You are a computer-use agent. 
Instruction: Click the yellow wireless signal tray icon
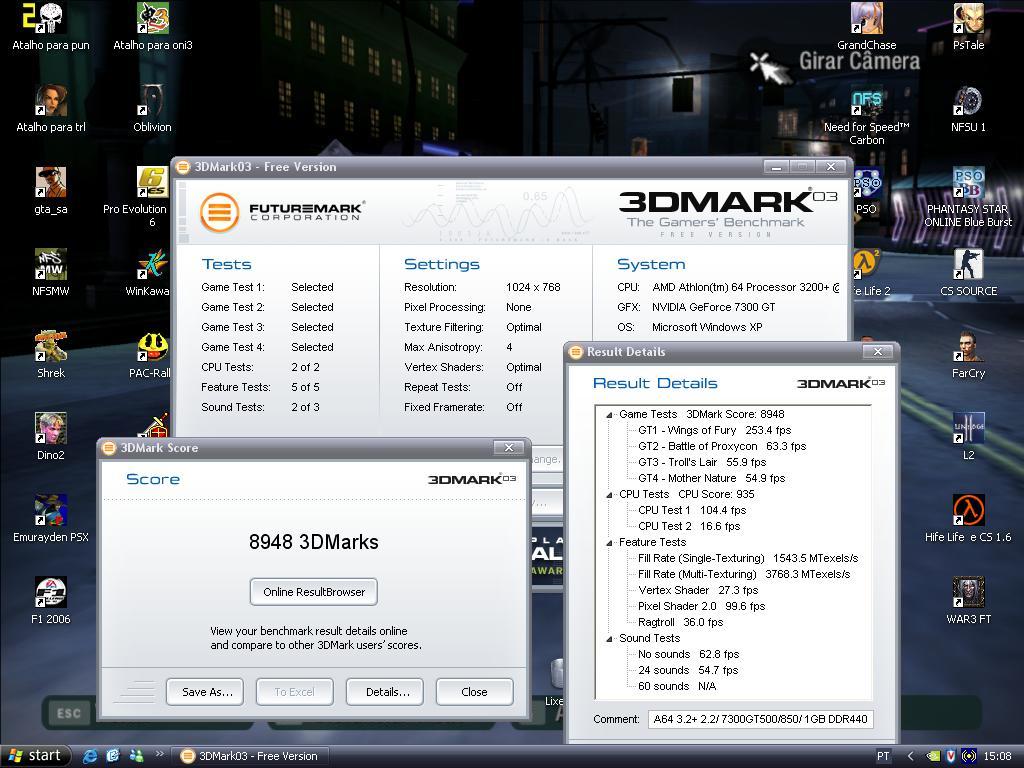pos(969,756)
